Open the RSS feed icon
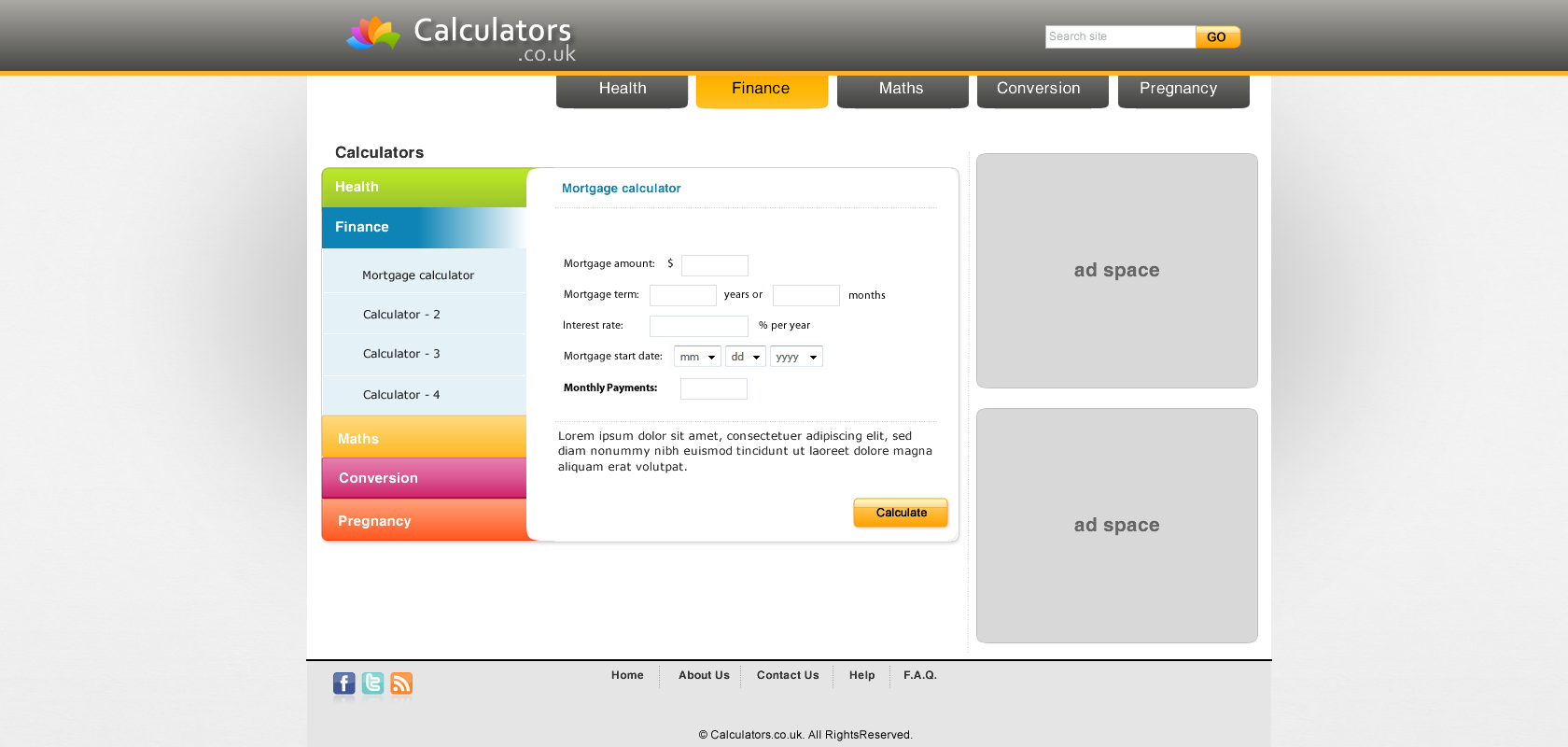1568x747 pixels. click(401, 684)
